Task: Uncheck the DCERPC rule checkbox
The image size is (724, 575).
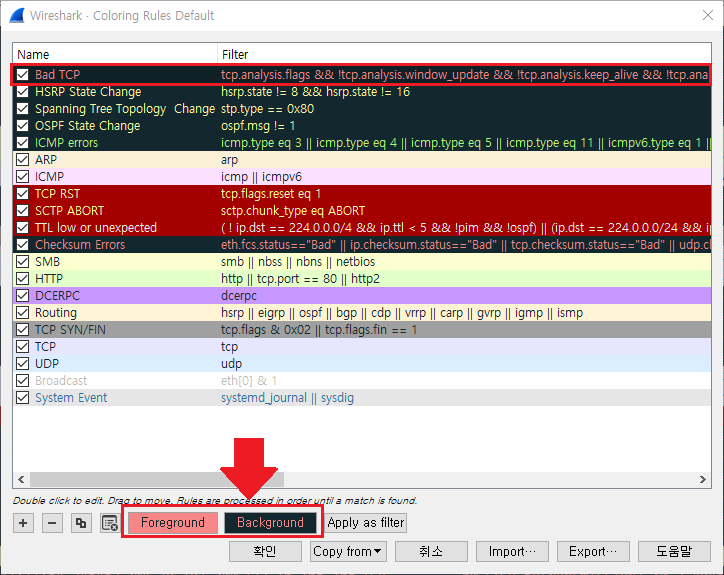Action: click(23, 296)
